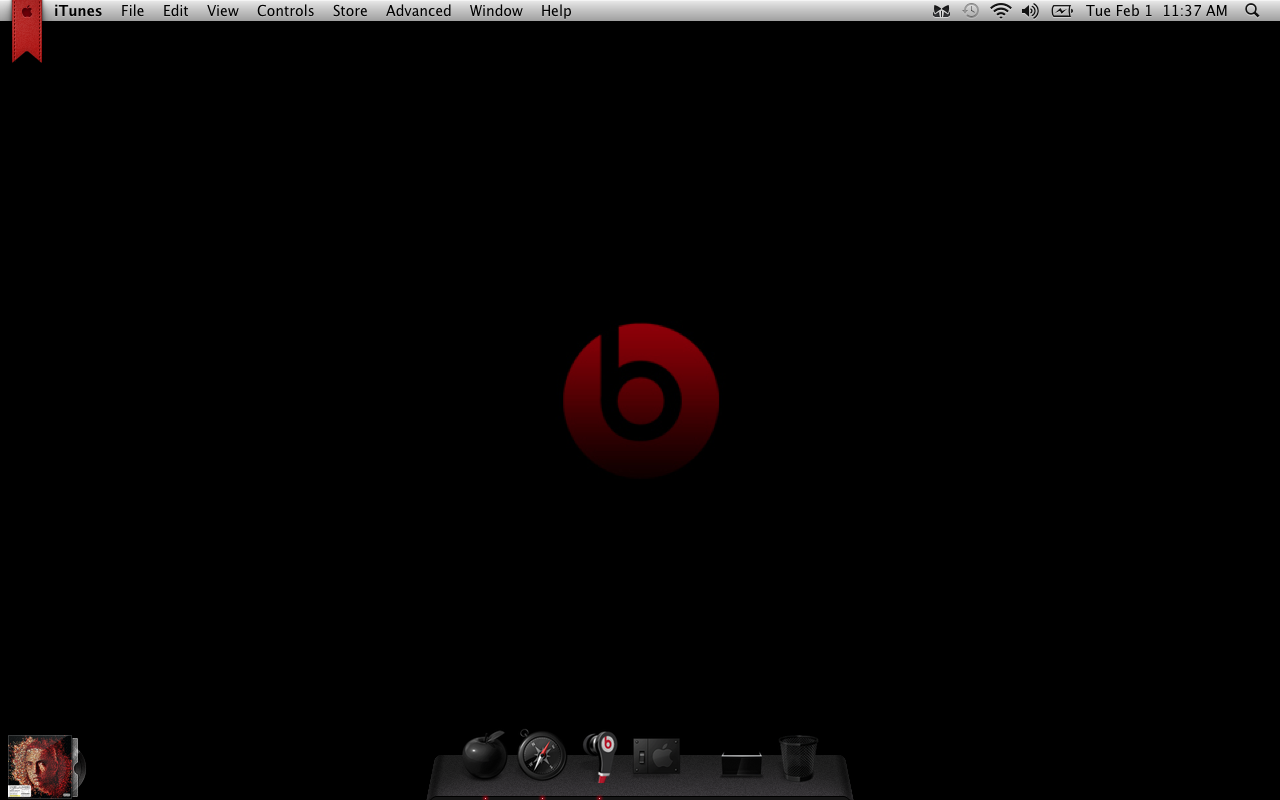Open the Trash in the dock
Screen dimensions: 1280x800
coord(798,758)
